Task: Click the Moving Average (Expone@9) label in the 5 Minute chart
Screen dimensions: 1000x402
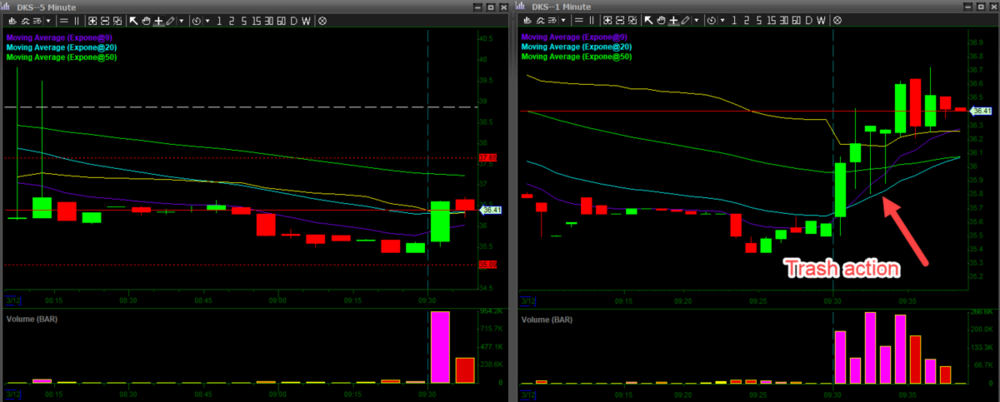Action: pyautogui.click(x=61, y=37)
